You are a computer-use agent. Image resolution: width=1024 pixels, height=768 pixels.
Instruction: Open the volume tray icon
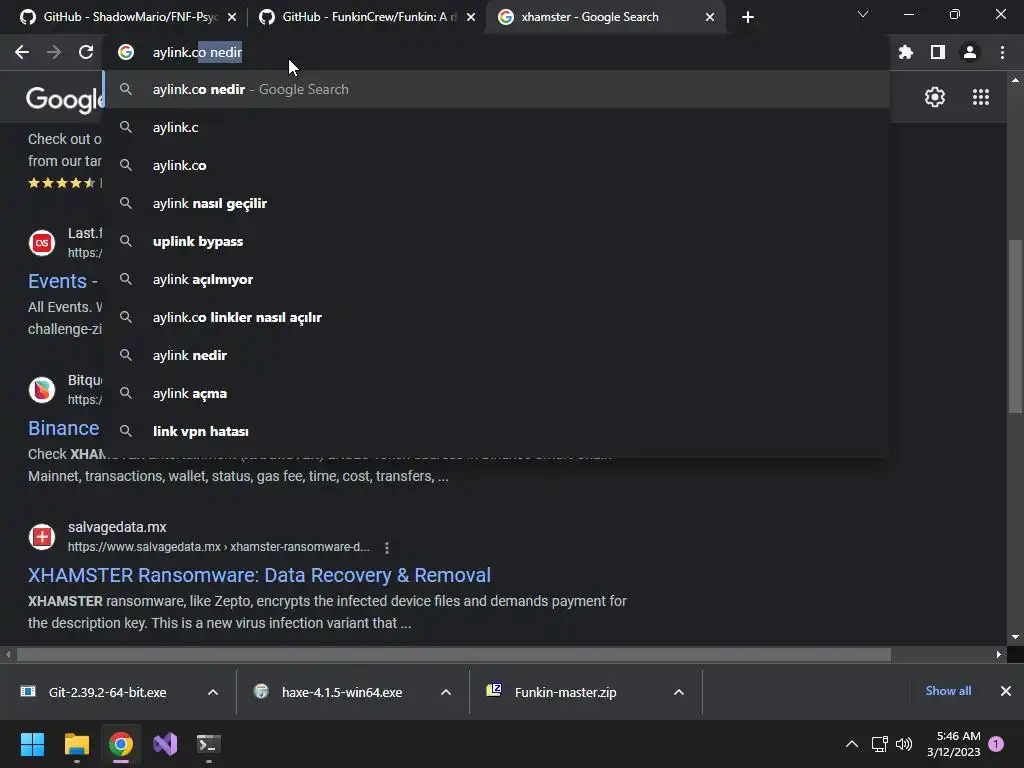pos(904,744)
